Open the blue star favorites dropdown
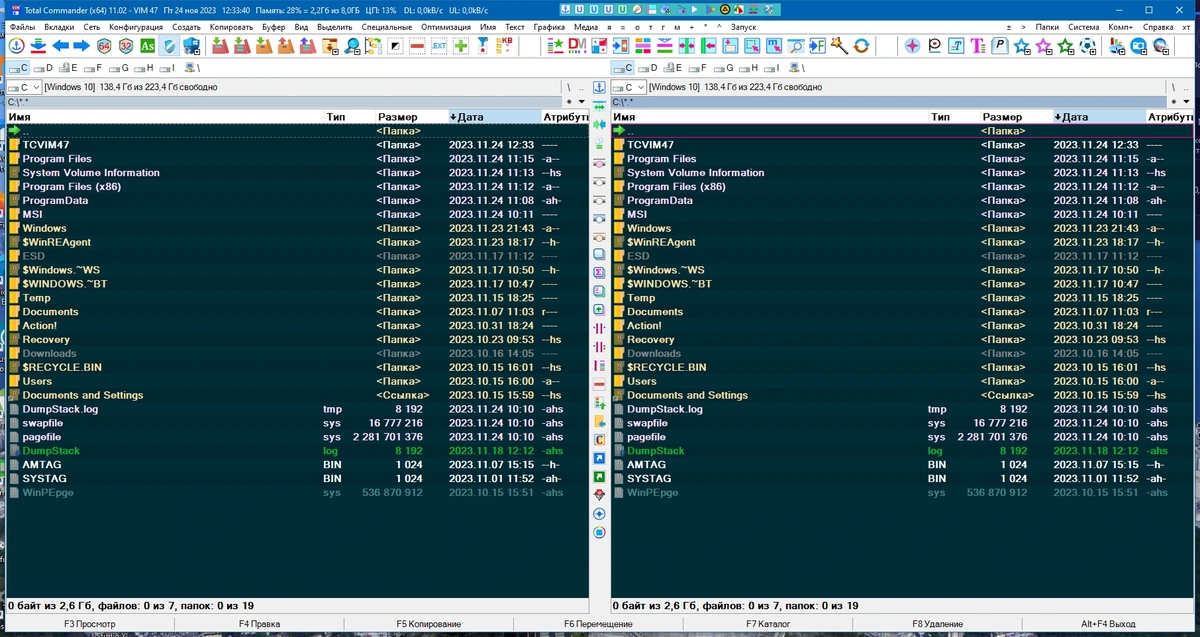This screenshot has width=1200, height=637. 1022,46
